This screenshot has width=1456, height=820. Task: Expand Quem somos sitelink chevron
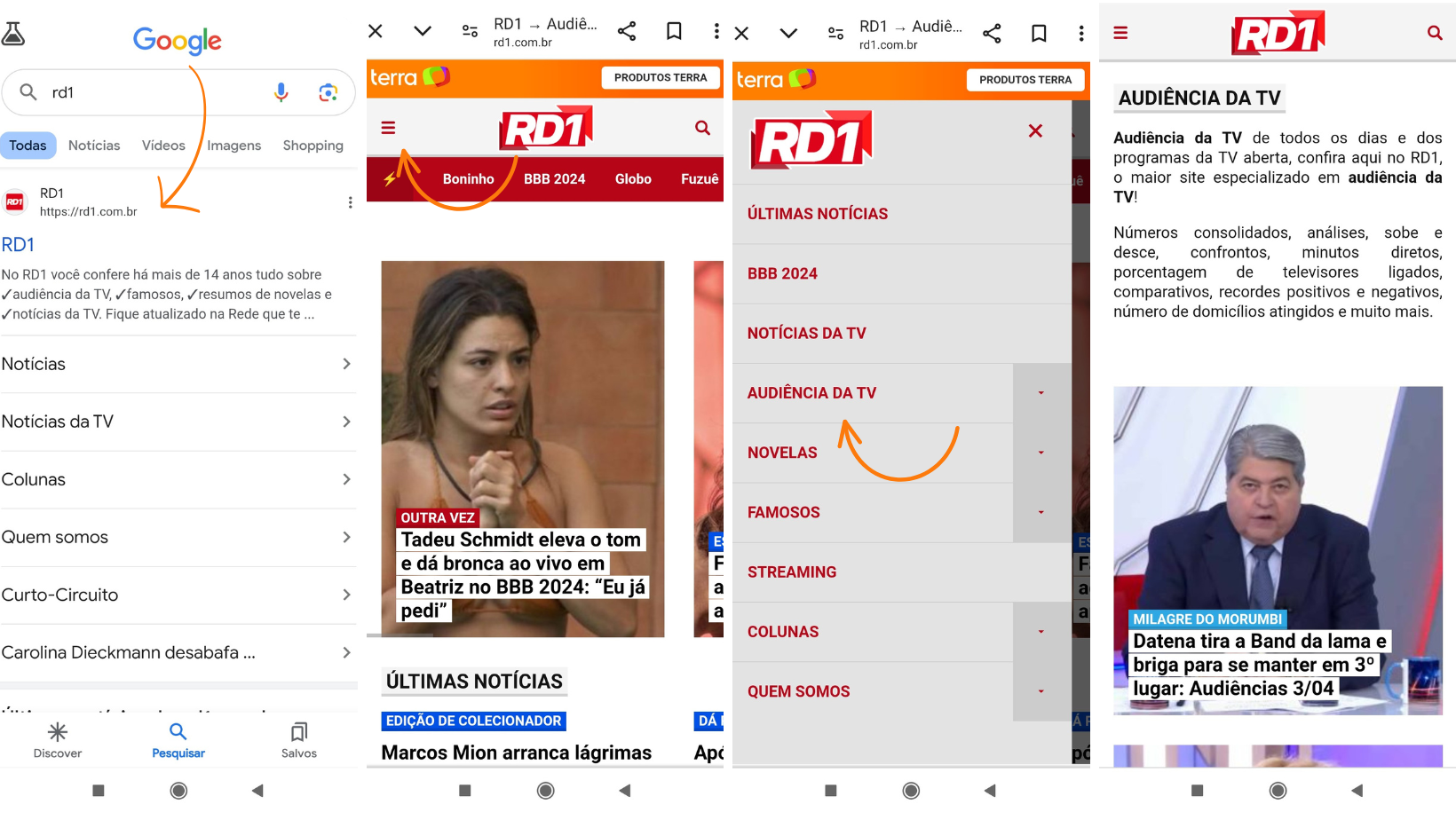pos(346,537)
